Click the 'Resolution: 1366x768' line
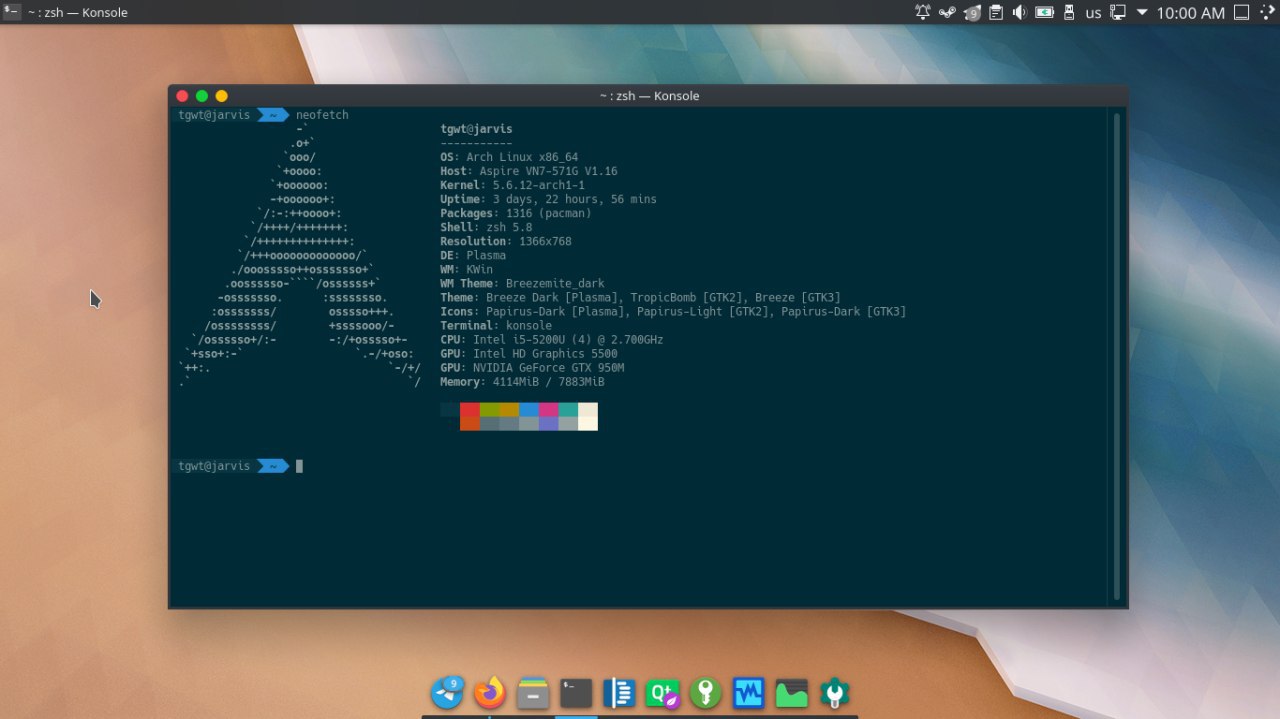Viewport: 1280px width, 719px height. pyautogui.click(x=506, y=241)
